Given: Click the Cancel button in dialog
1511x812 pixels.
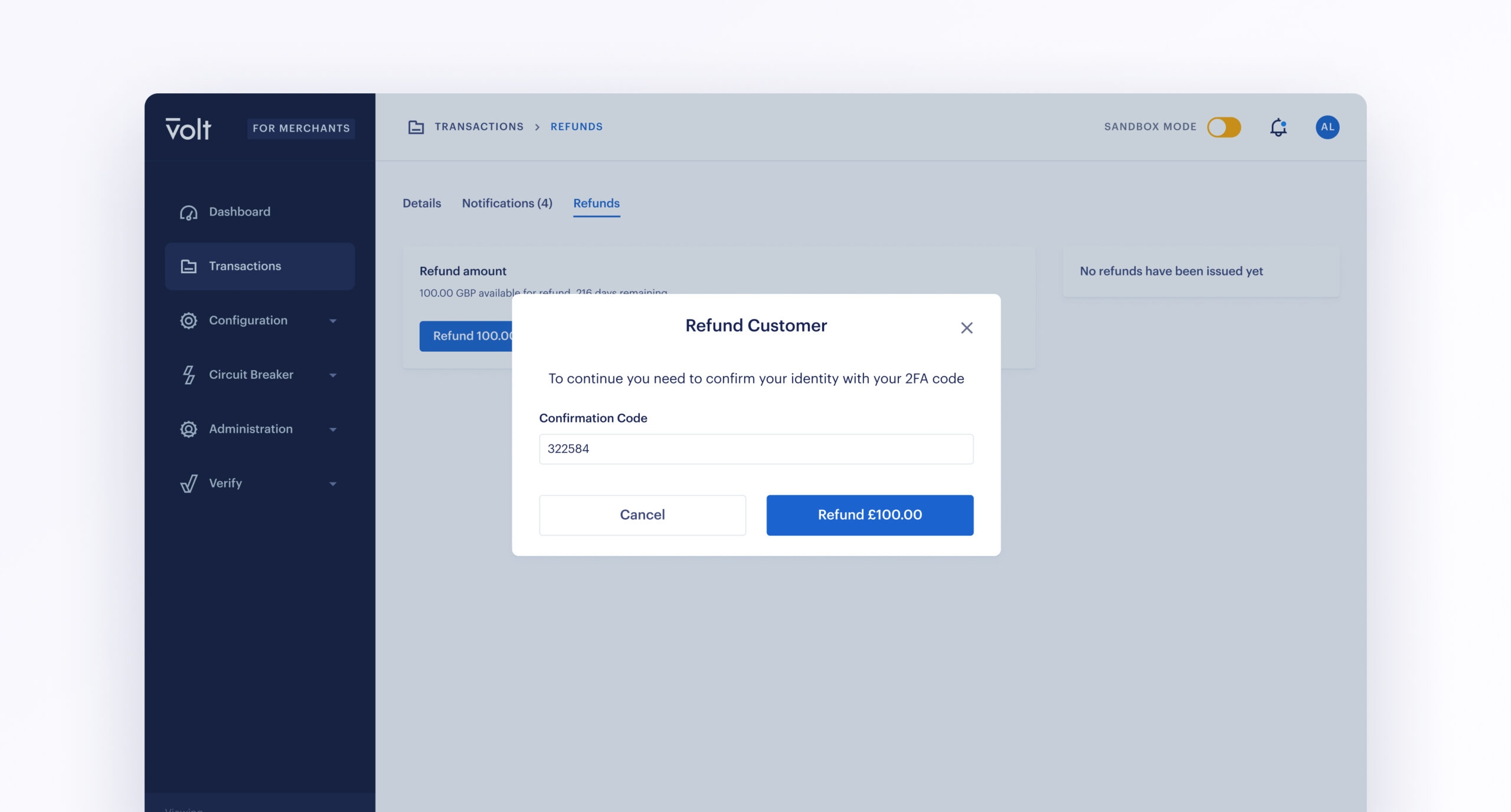Looking at the screenshot, I should pyautogui.click(x=642, y=514).
